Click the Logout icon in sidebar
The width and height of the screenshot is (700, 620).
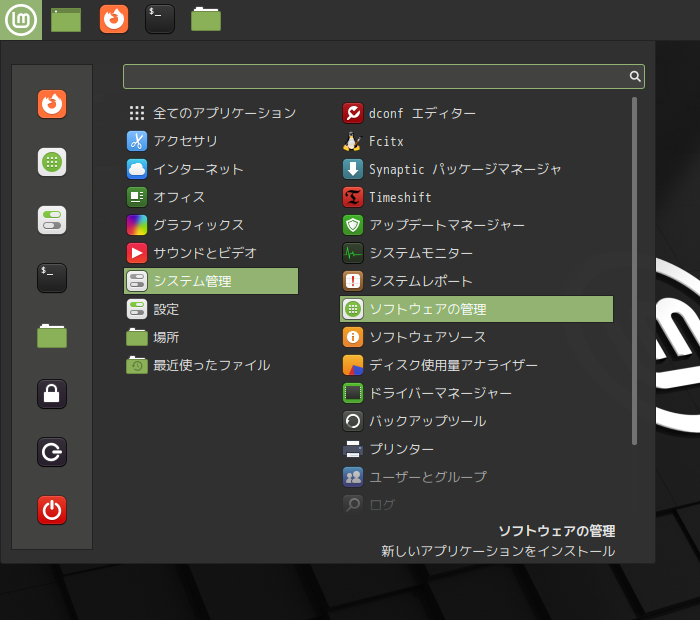point(52,452)
